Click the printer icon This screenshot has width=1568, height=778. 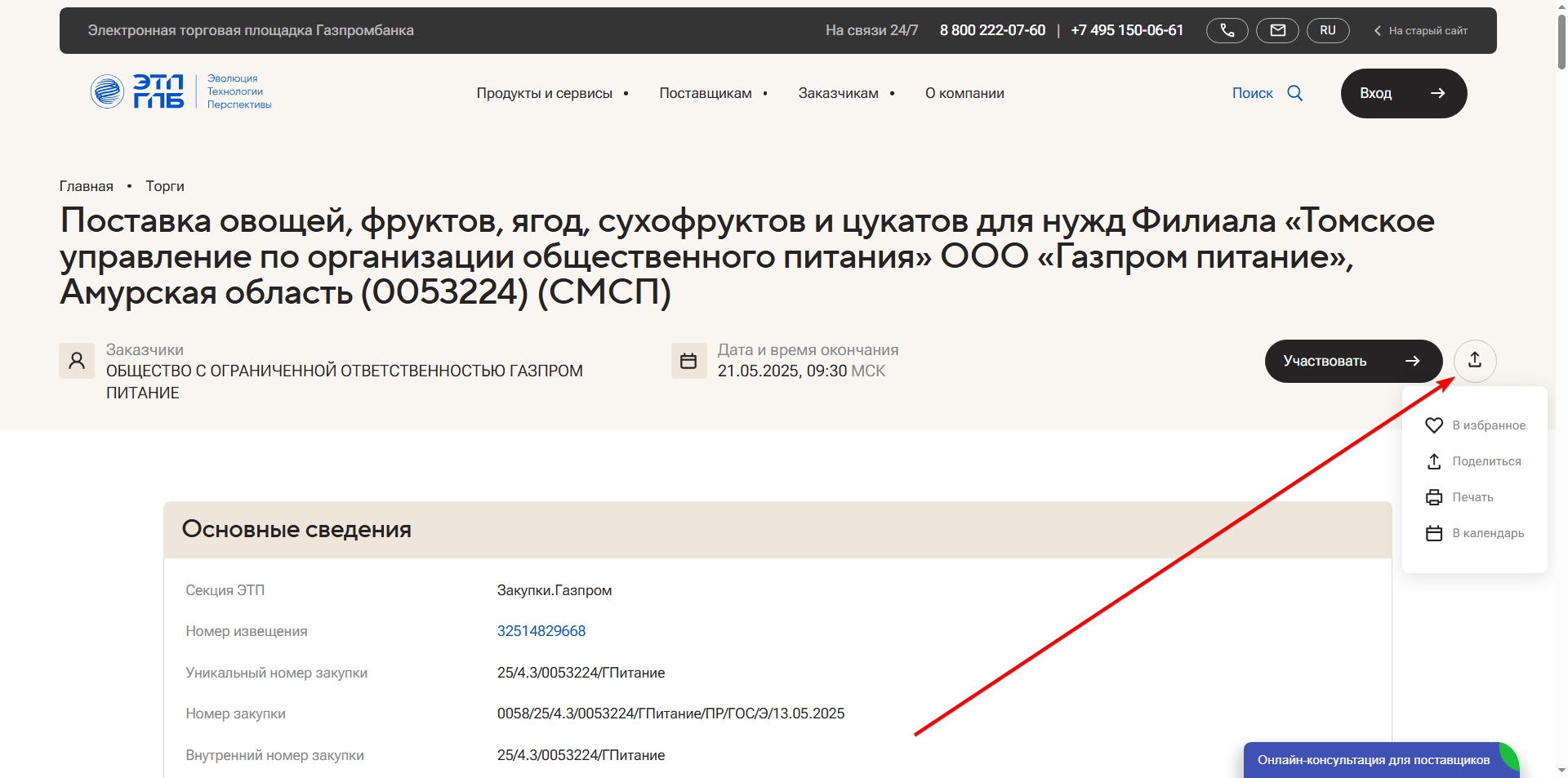click(x=1434, y=497)
